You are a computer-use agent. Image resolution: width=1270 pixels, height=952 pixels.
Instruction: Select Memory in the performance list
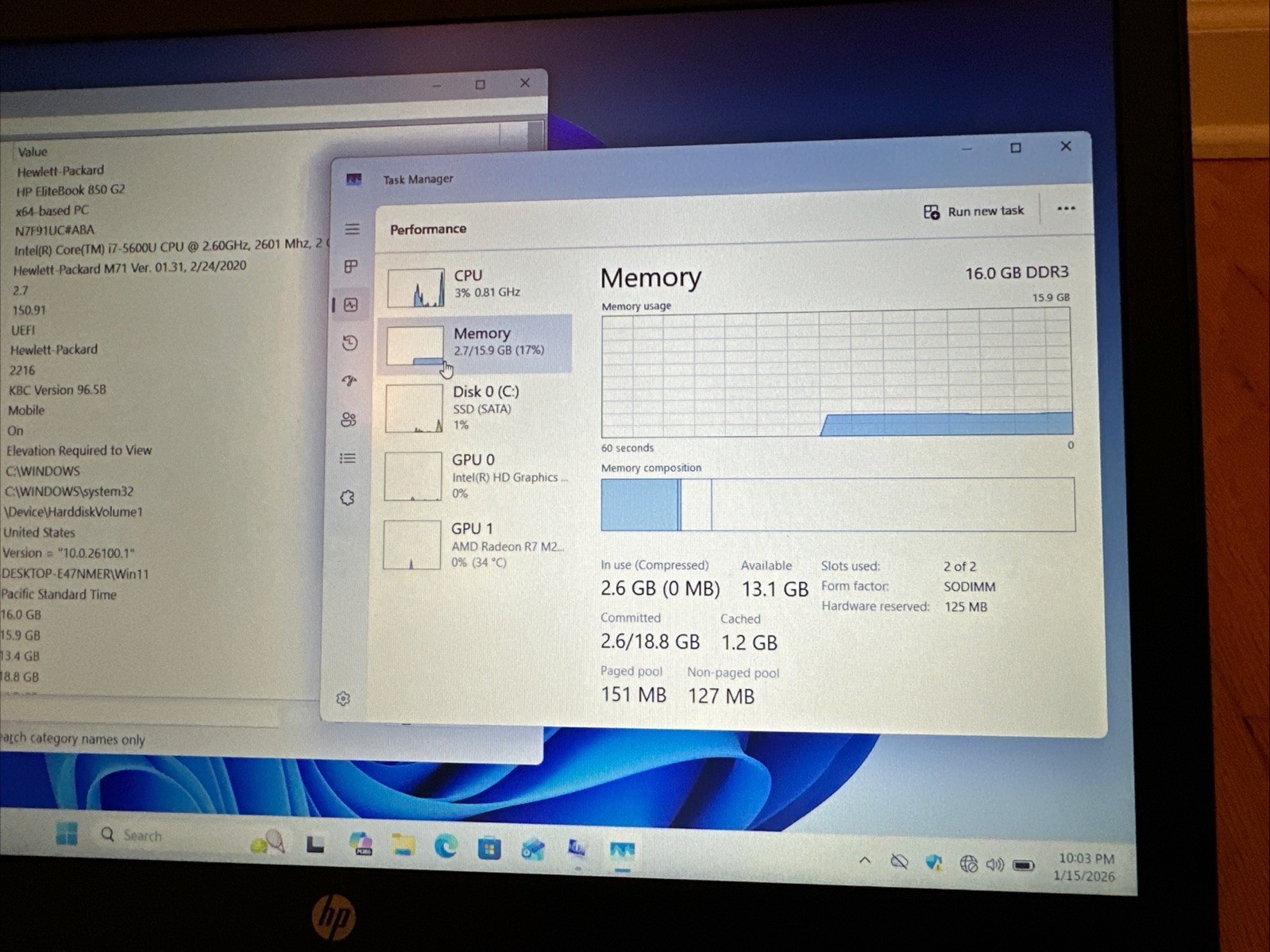[x=476, y=344]
